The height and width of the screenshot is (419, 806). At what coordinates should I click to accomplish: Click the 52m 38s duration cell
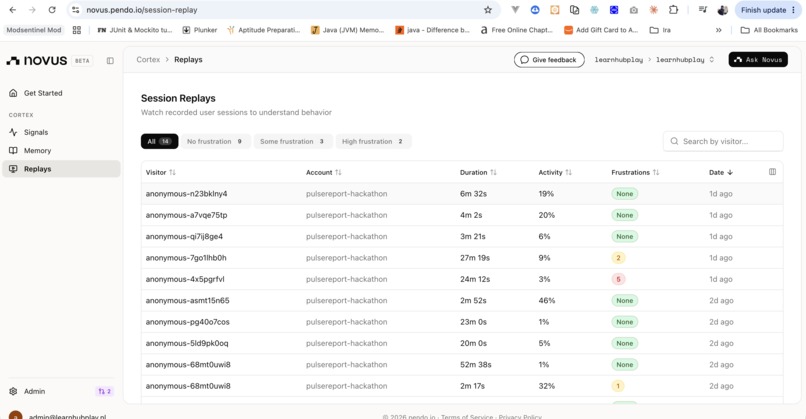[x=475, y=365]
